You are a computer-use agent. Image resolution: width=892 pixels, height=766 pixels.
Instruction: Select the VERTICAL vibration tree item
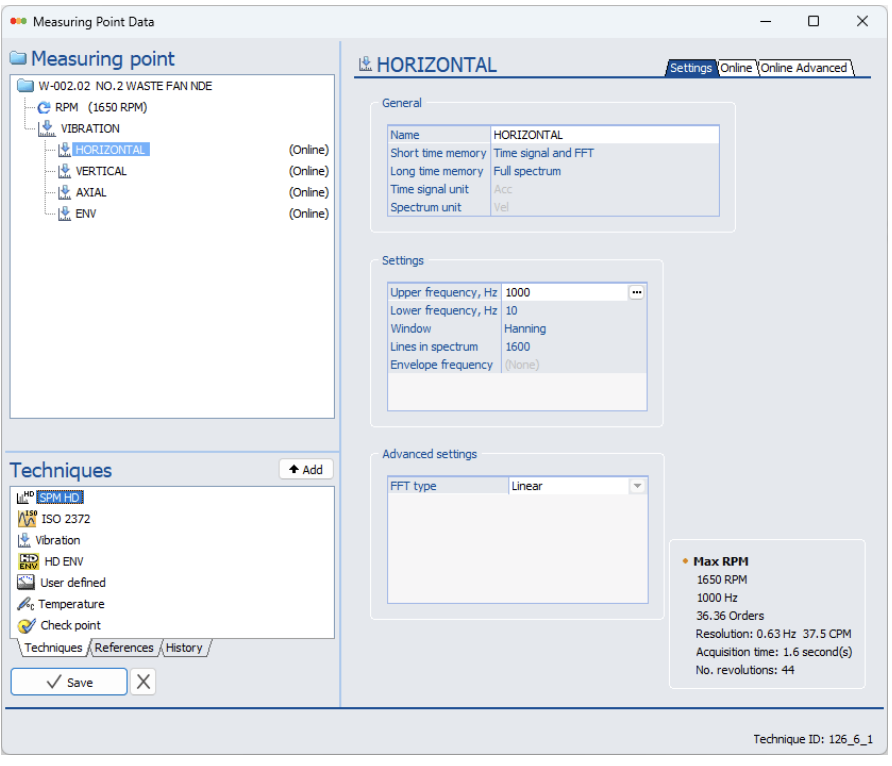pyautogui.click(x=101, y=171)
